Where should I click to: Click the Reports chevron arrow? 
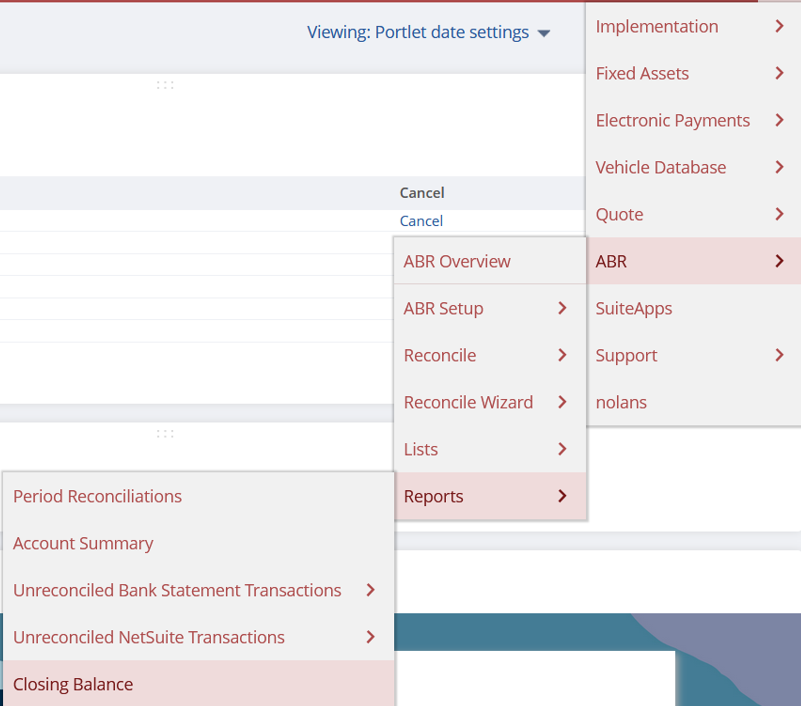click(x=562, y=497)
